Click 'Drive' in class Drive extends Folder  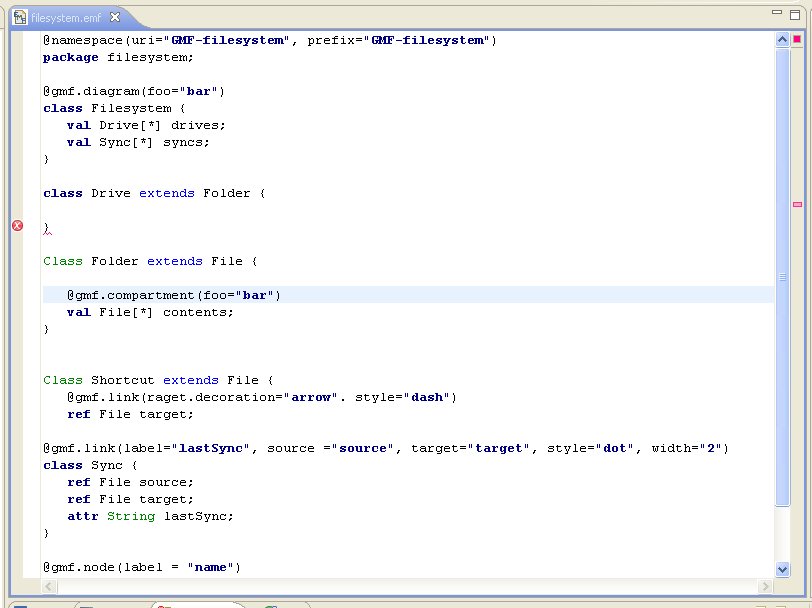tap(111, 193)
